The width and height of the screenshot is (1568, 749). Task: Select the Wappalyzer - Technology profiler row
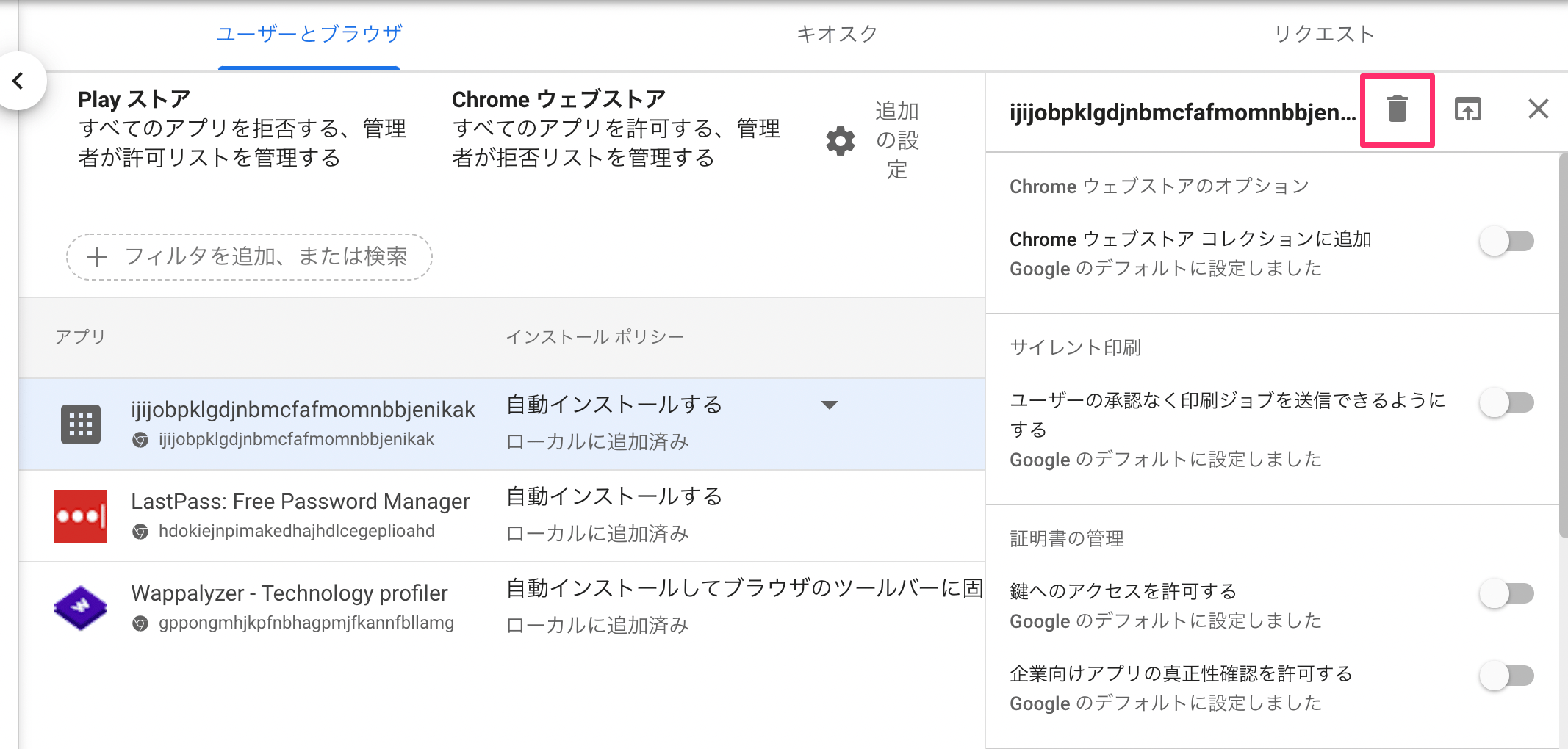(x=502, y=608)
